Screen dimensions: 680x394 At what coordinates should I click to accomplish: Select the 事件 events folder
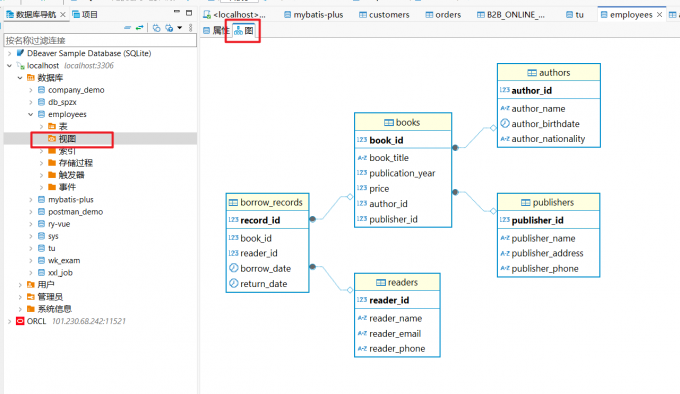pos(67,187)
